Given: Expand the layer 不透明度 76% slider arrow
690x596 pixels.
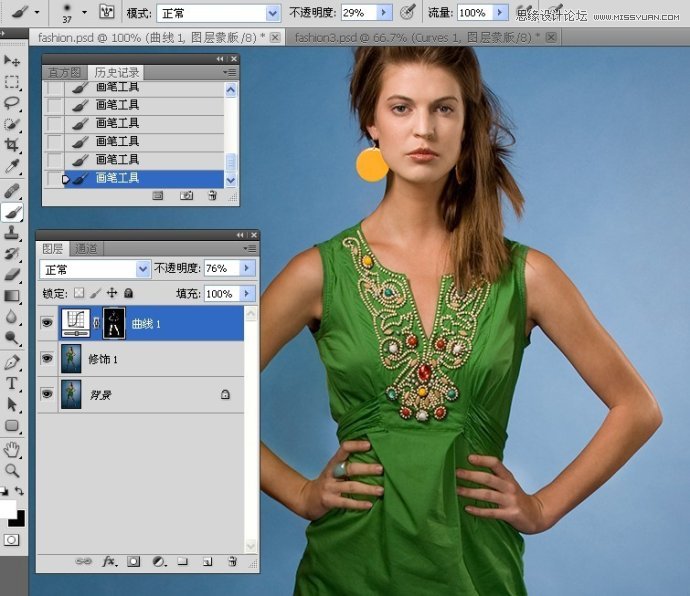Looking at the screenshot, I should coord(248,269).
